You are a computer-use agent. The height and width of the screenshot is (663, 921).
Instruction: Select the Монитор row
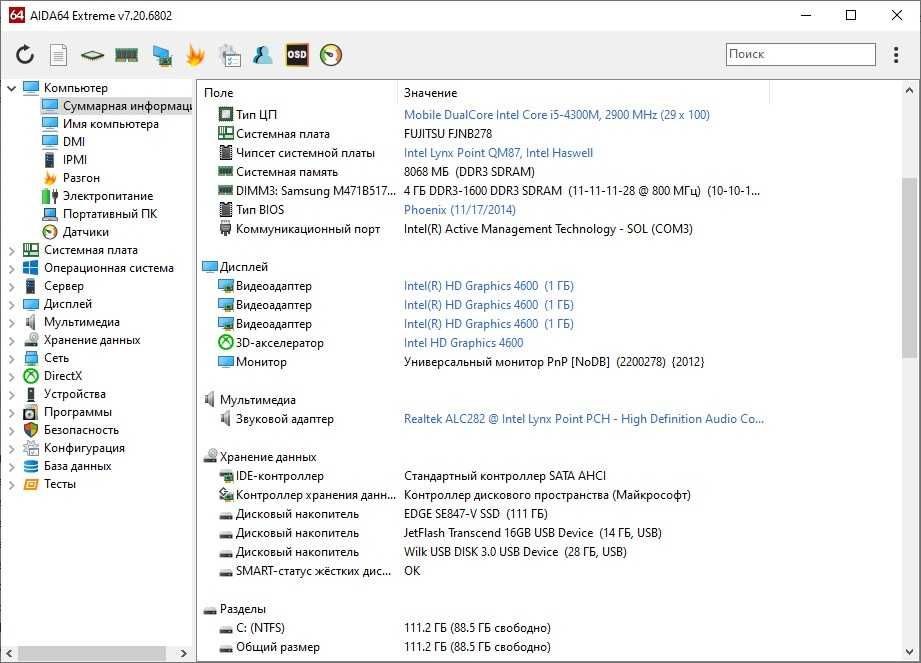(483, 362)
